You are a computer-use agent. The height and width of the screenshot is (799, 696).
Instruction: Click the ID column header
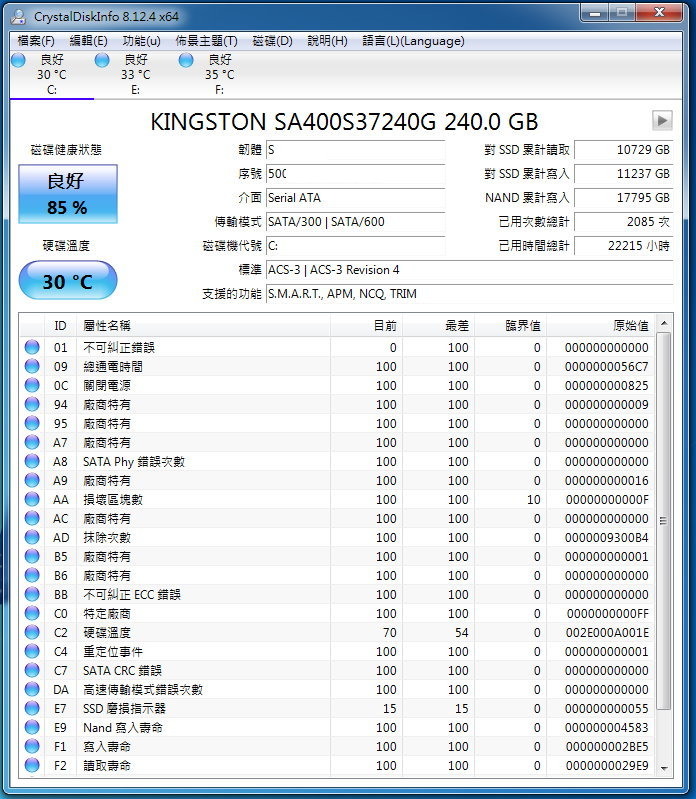[x=60, y=326]
